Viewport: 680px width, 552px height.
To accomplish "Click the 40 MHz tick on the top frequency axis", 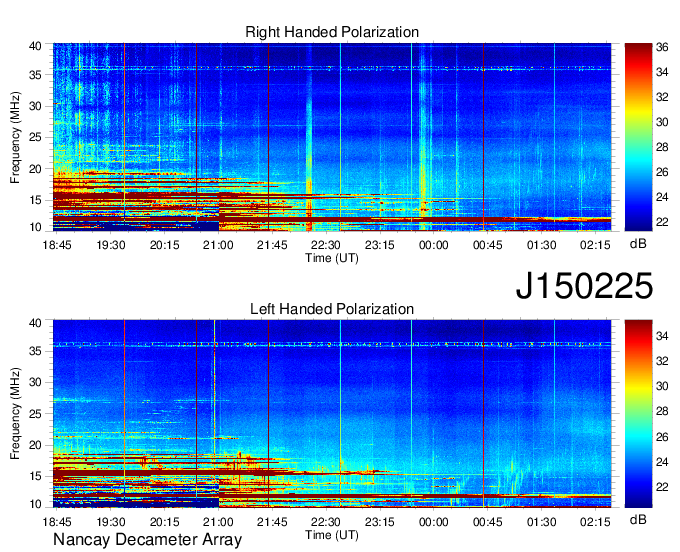I will pos(35,46).
